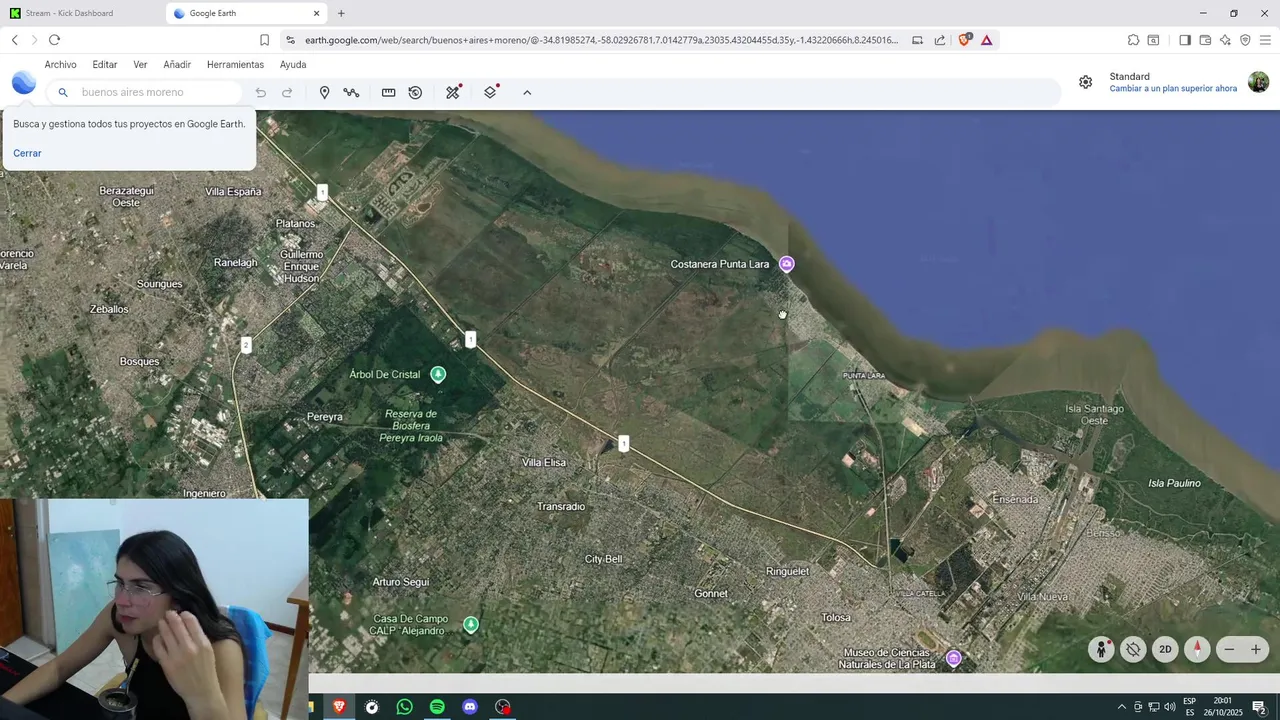
Task: Open Brave Wallet icon
Action: [x=1205, y=40]
